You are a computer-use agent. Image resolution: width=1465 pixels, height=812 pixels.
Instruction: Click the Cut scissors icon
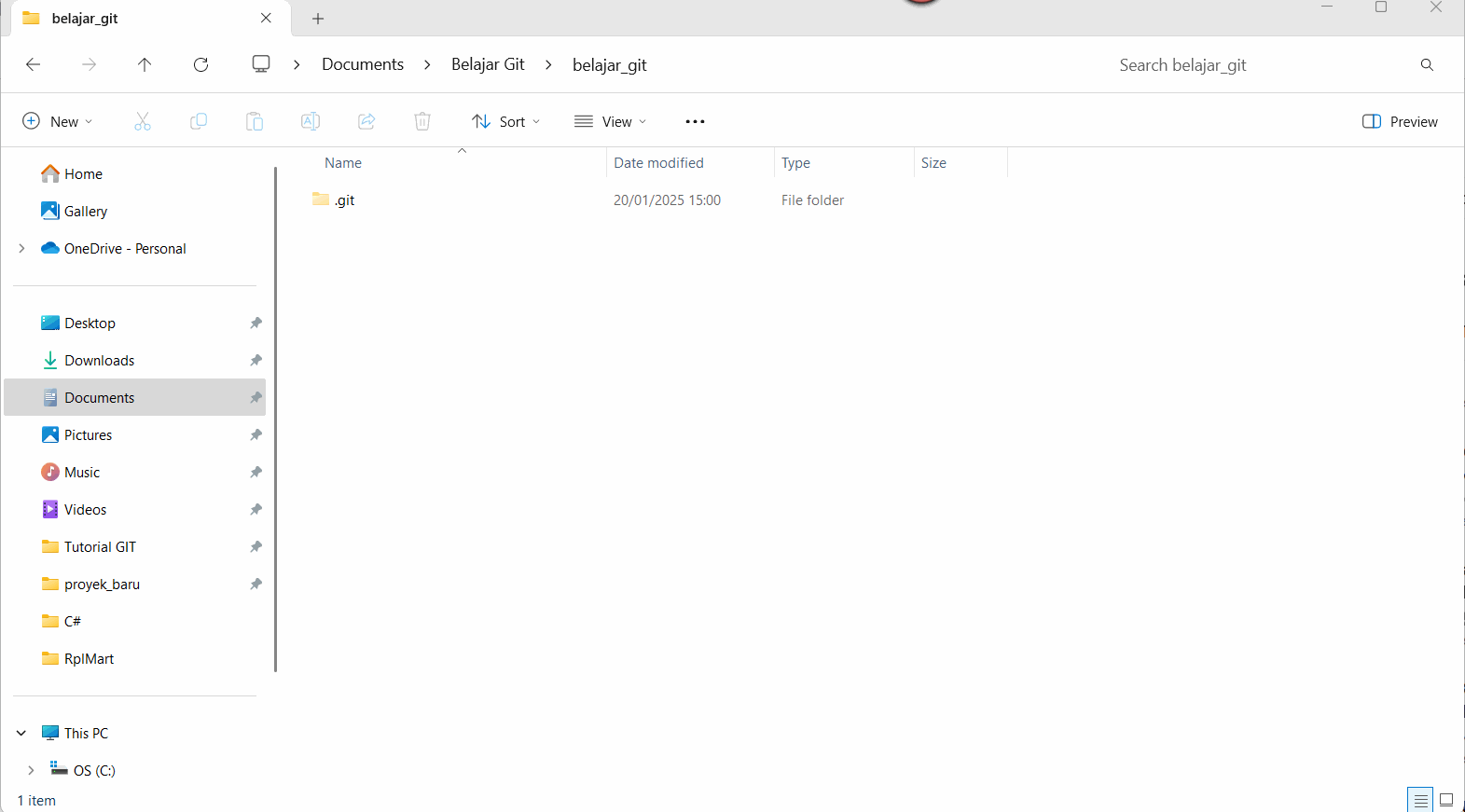pos(143,121)
